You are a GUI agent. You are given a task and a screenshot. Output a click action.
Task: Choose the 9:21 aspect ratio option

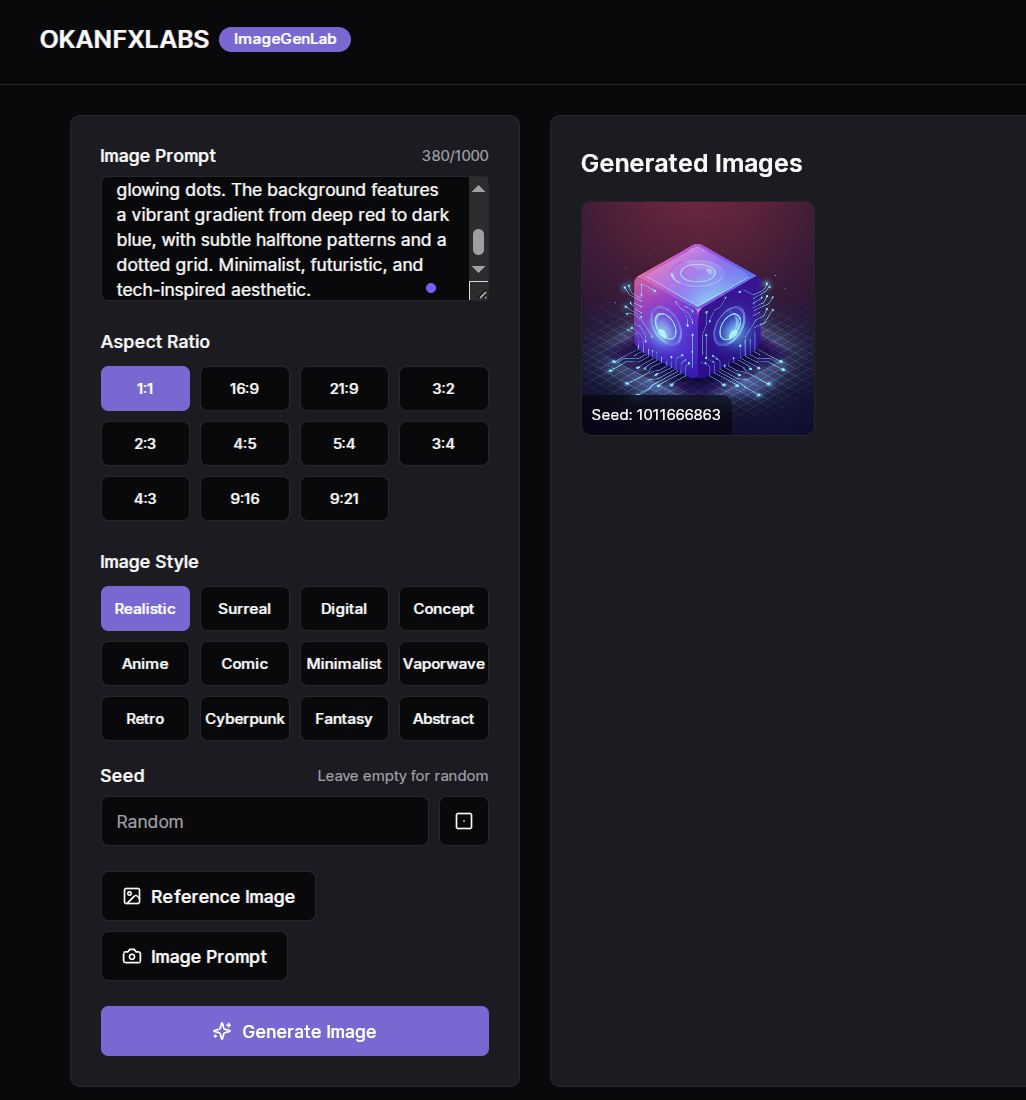point(344,498)
